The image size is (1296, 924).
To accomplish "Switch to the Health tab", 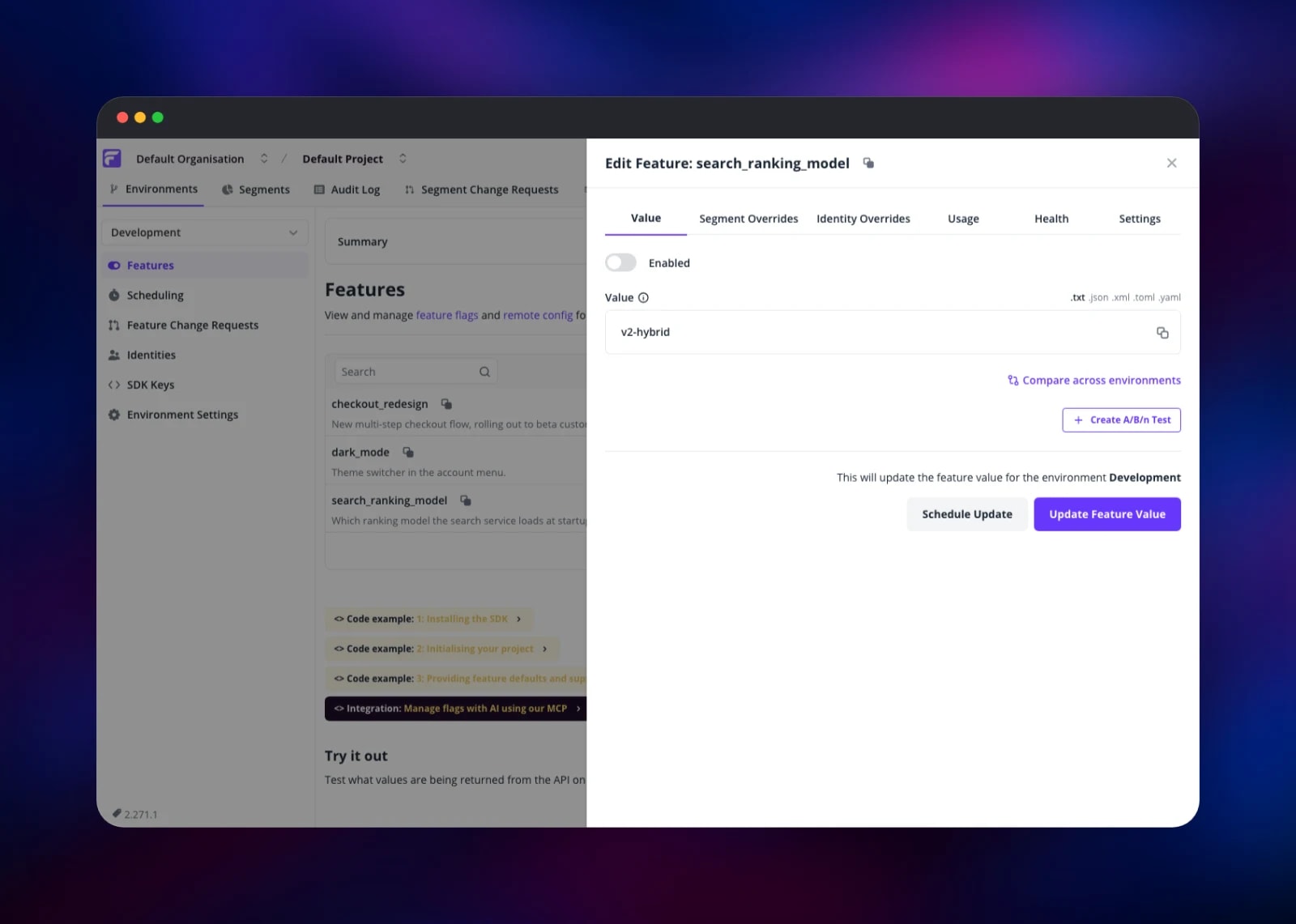I will click(x=1051, y=219).
